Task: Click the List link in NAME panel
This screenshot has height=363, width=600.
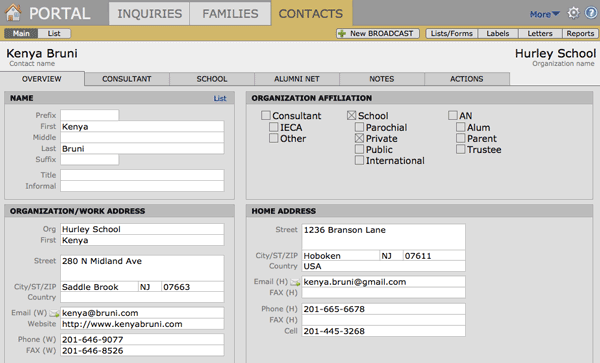Action: tap(220, 98)
